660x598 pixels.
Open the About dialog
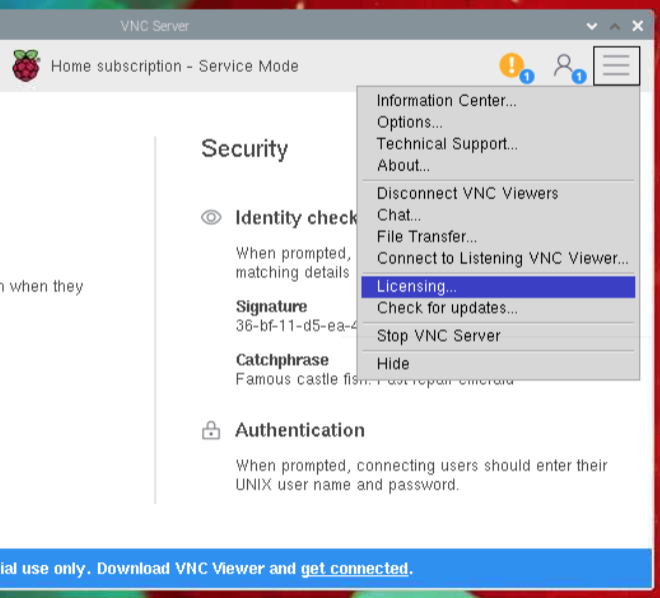pyautogui.click(x=498, y=165)
